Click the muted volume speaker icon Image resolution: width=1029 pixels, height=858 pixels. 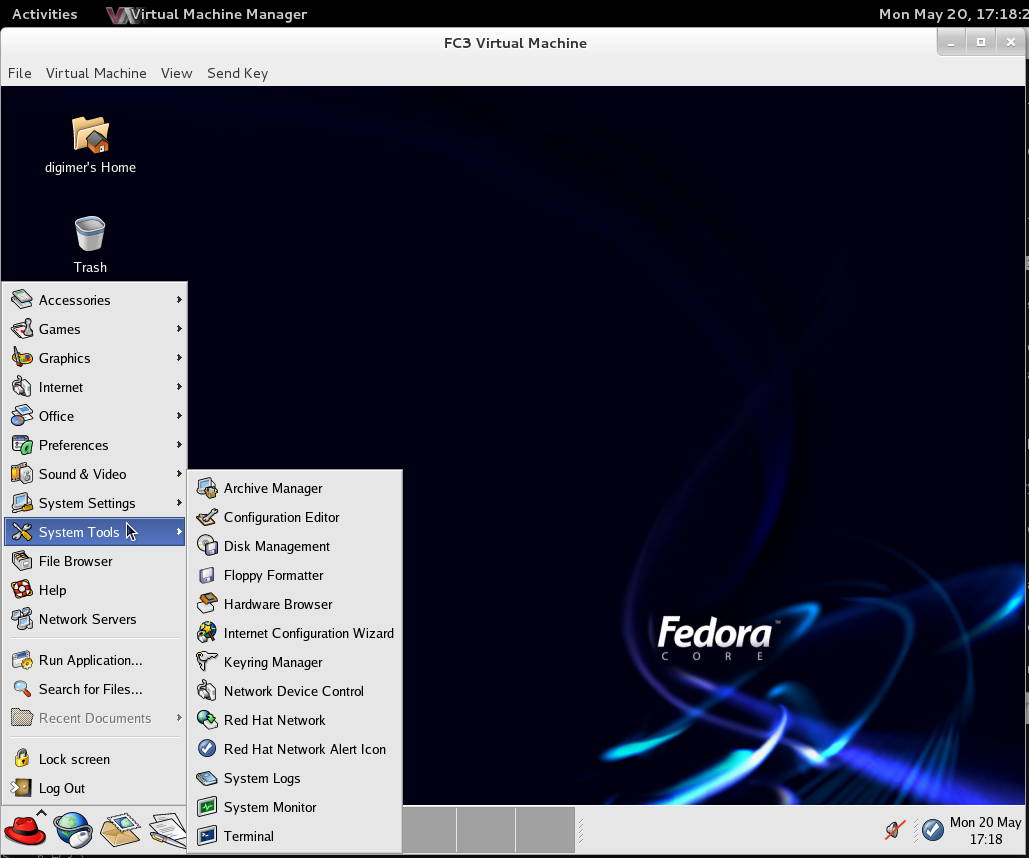pos(894,830)
